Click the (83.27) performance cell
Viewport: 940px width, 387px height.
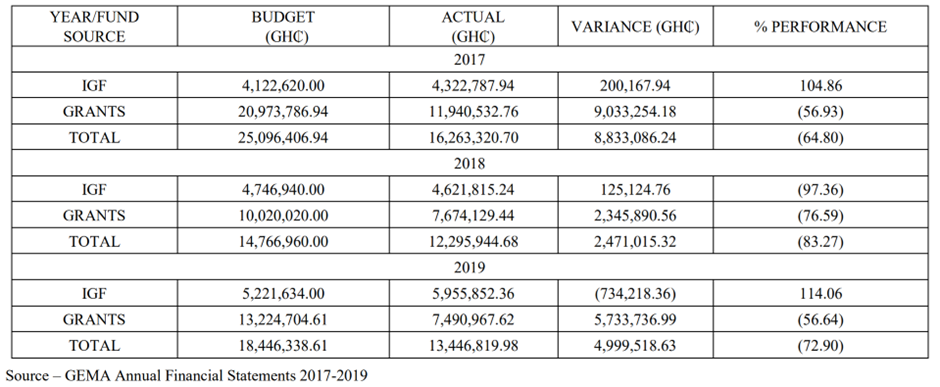820,241
